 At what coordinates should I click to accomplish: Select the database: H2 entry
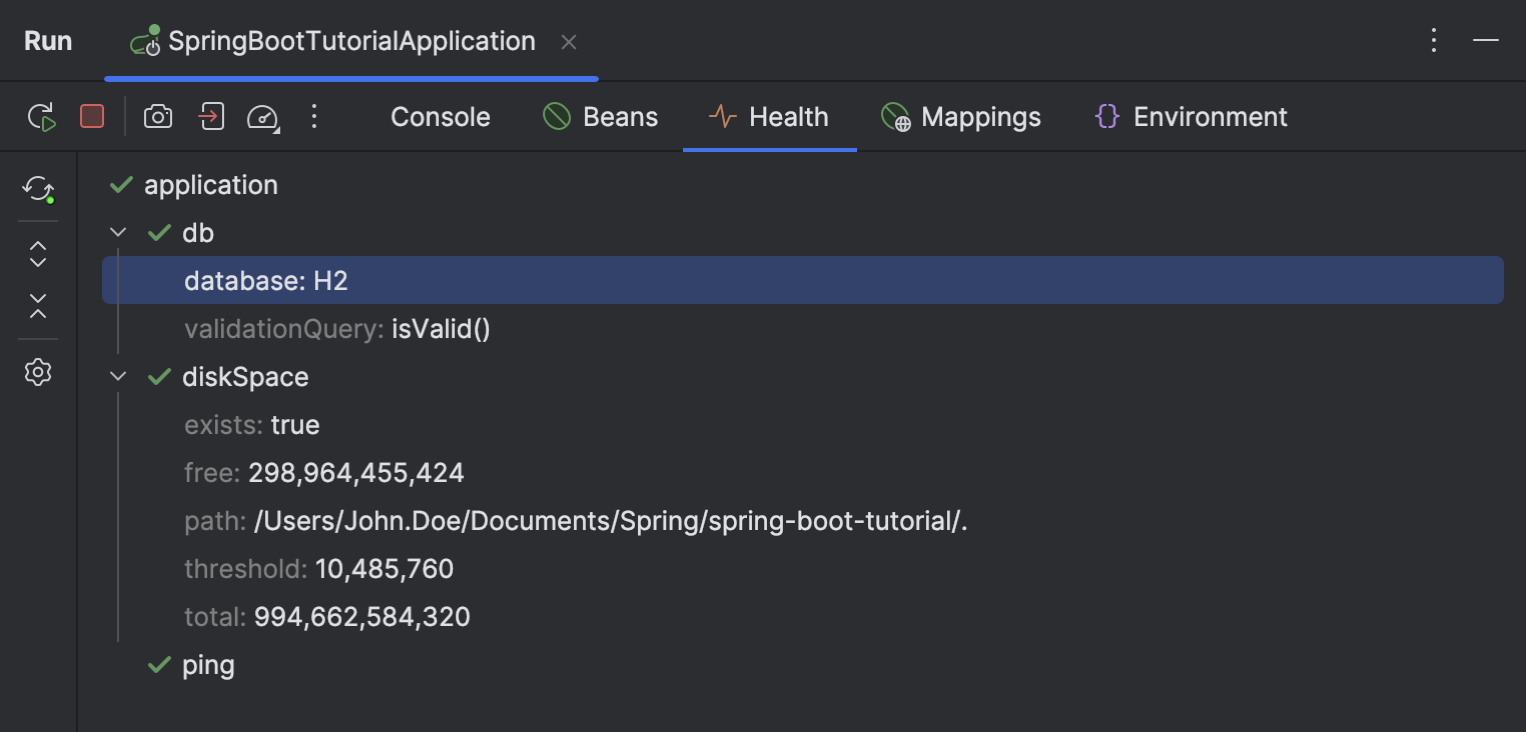click(266, 280)
